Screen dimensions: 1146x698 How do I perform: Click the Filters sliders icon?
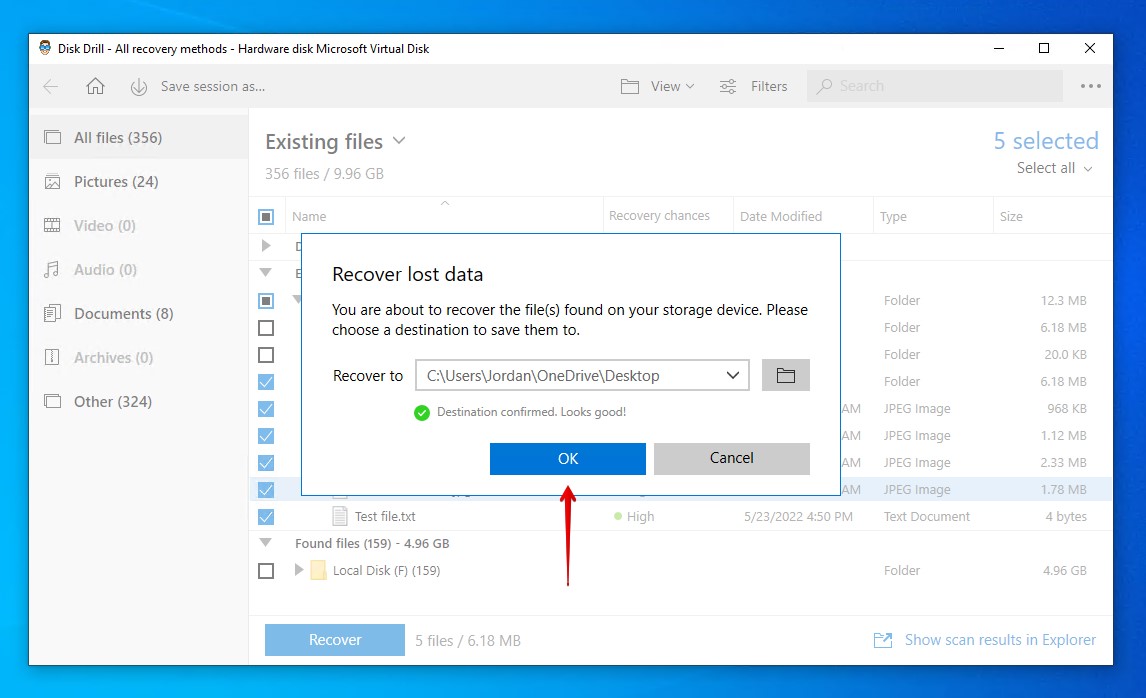[x=728, y=86]
